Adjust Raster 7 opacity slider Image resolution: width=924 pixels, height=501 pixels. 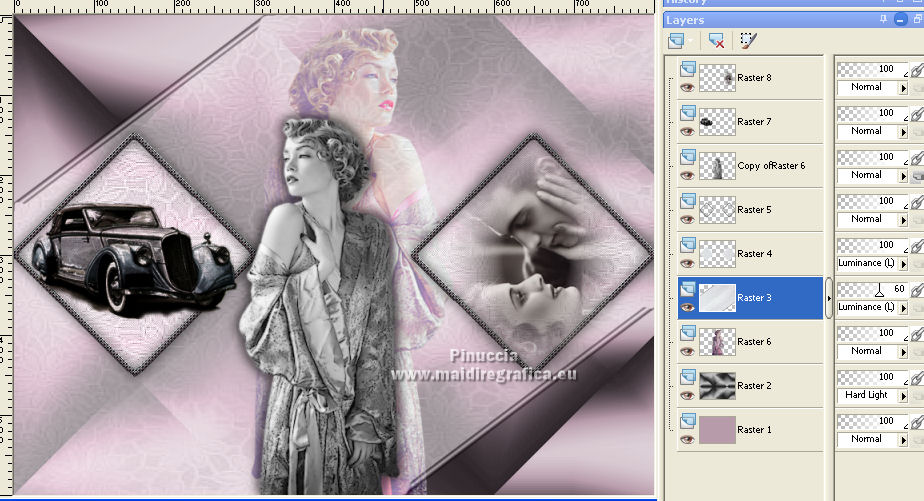pyautogui.click(x=872, y=113)
